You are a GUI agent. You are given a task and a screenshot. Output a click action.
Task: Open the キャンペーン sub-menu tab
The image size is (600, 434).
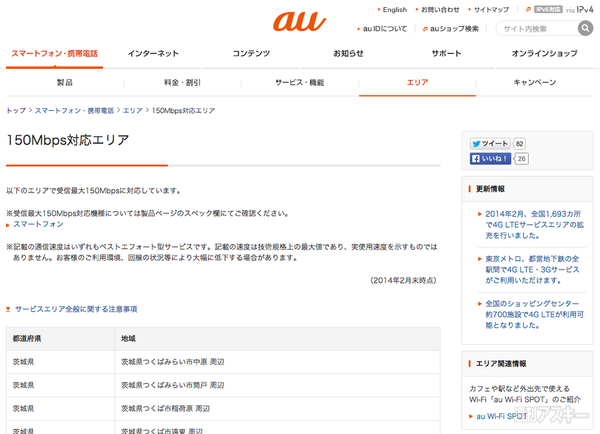click(535, 82)
